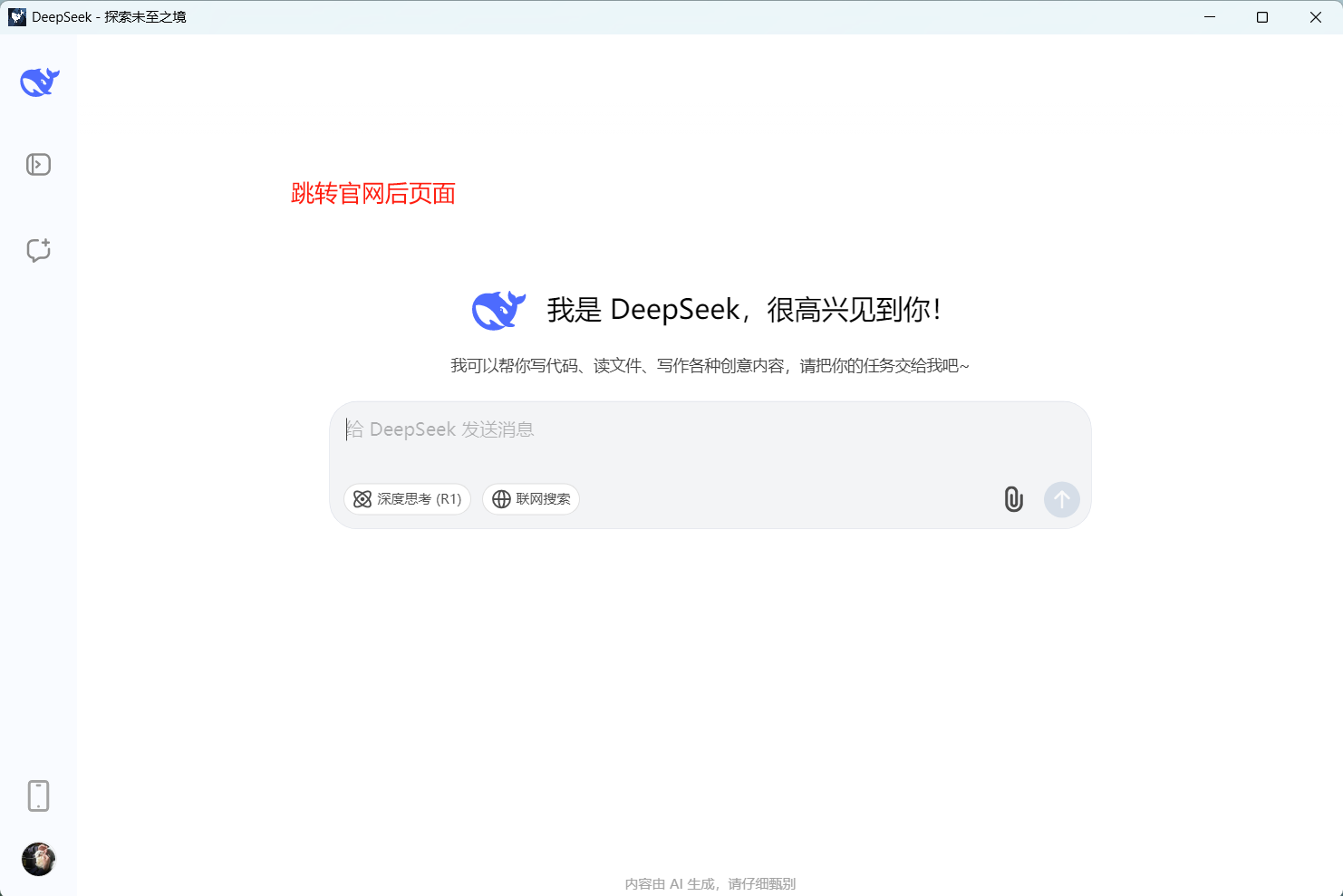Image resolution: width=1343 pixels, height=896 pixels.
Task: Open the user avatar profile menu
Action: tap(38, 859)
